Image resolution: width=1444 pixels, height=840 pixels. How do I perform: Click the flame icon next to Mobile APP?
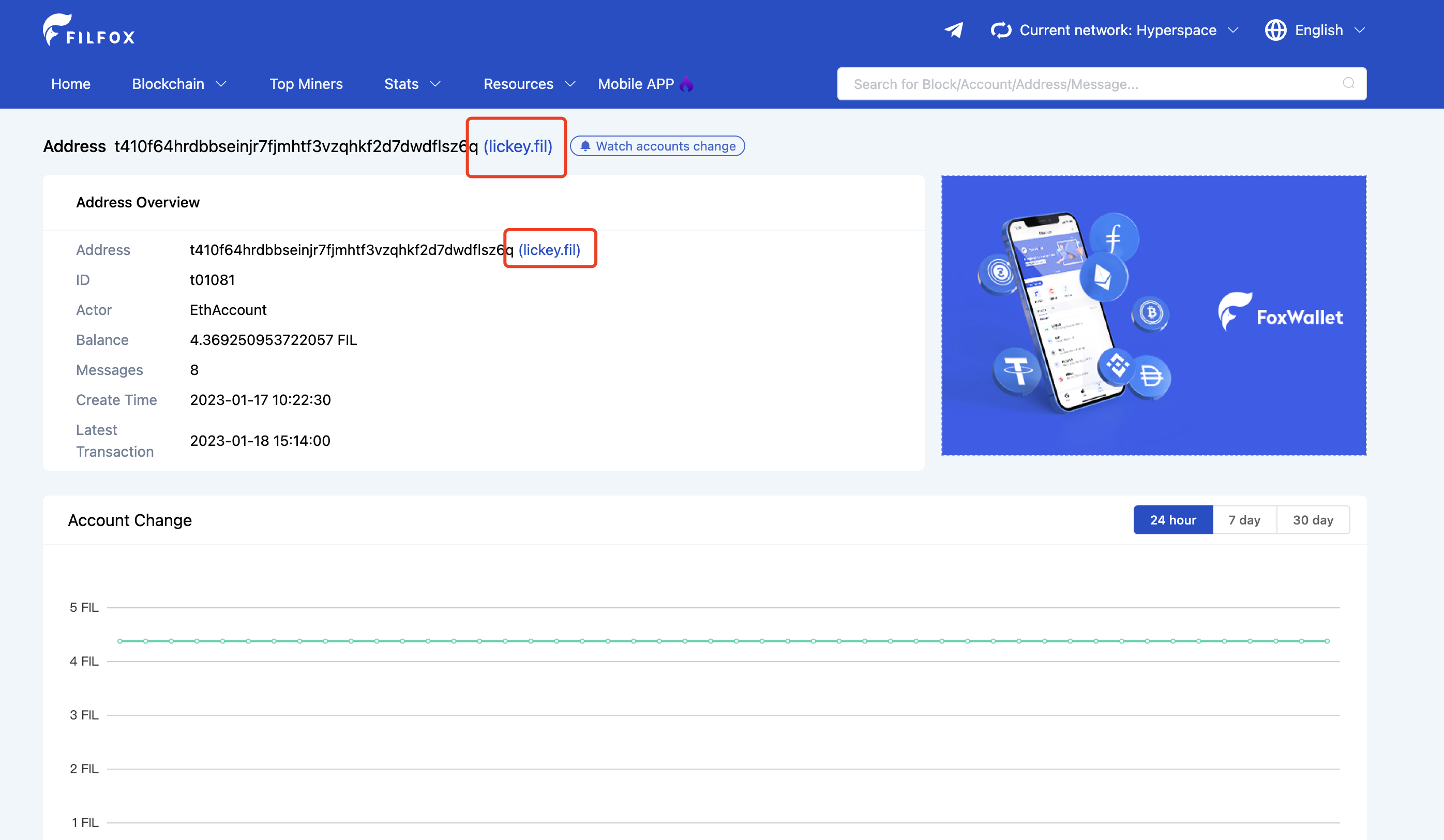click(x=687, y=84)
